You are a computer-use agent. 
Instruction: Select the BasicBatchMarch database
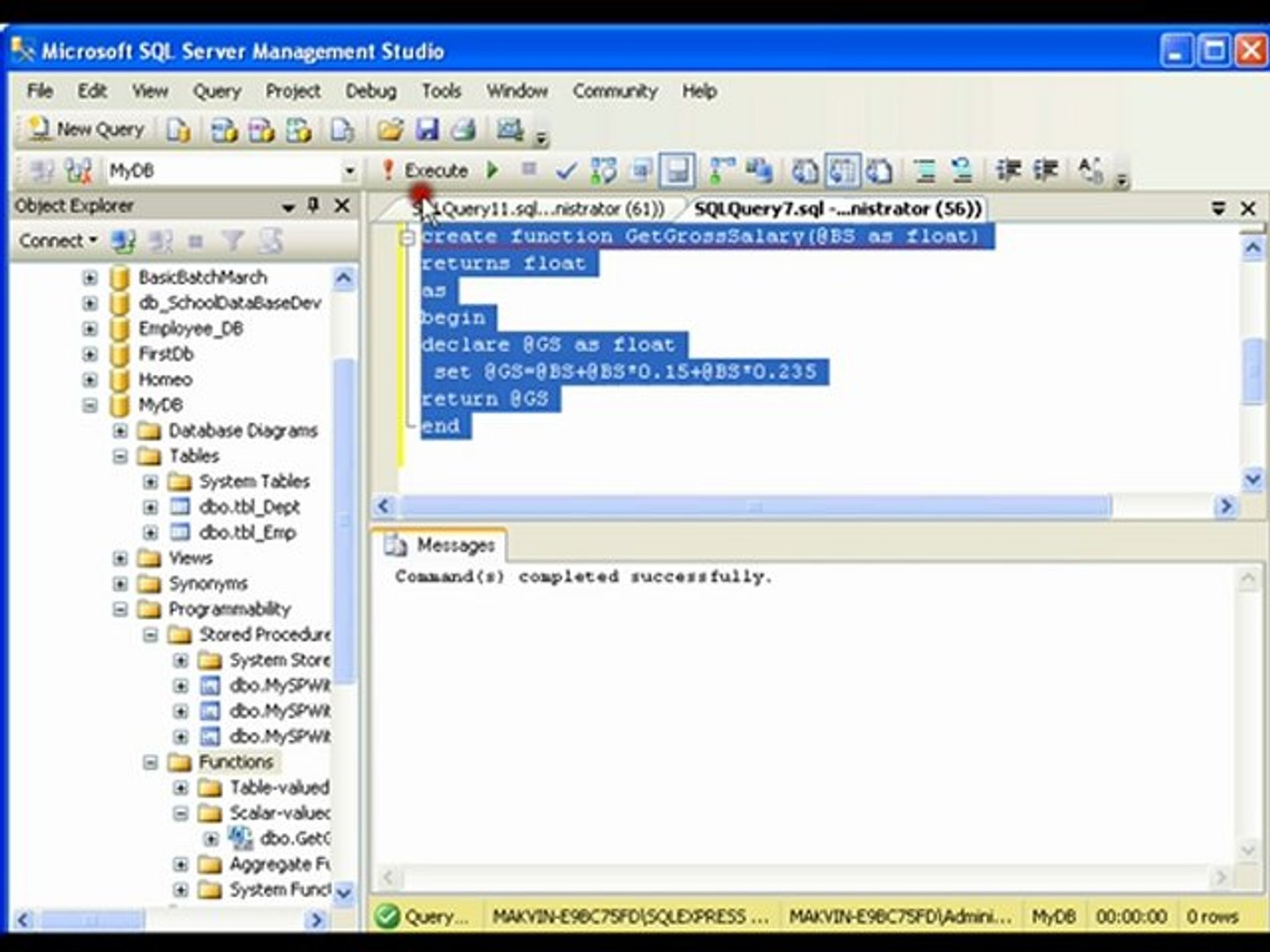pos(202,278)
